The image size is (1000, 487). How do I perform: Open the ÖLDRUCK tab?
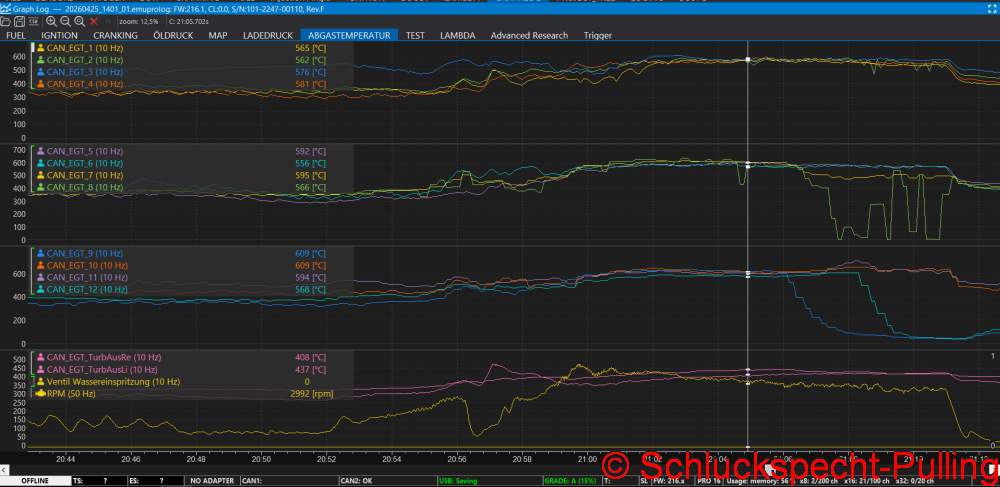173,36
